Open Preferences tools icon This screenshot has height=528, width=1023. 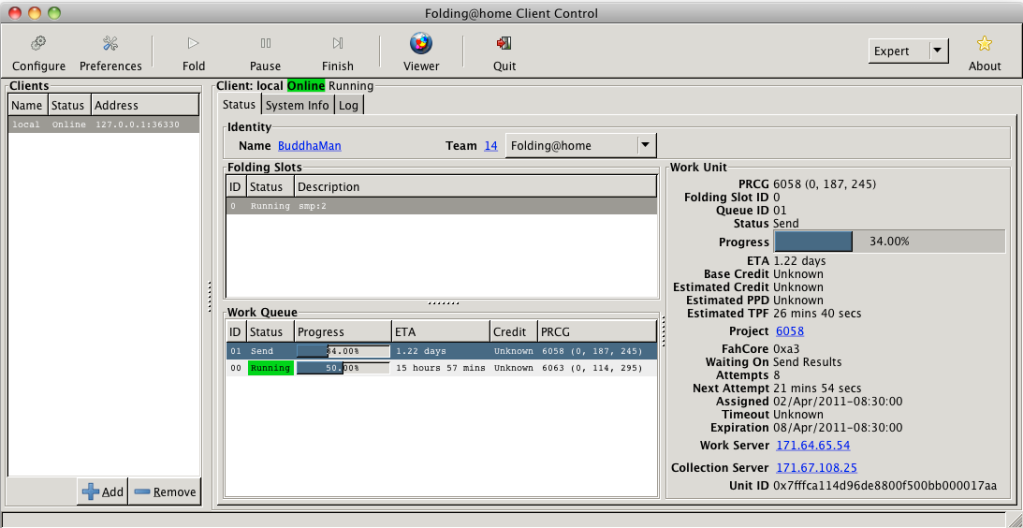click(110, 44)
